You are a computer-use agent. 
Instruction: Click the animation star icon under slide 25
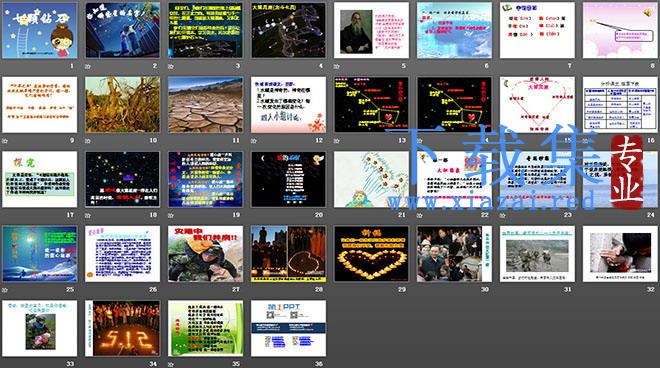pyautogui.click(x=5, y=290)
